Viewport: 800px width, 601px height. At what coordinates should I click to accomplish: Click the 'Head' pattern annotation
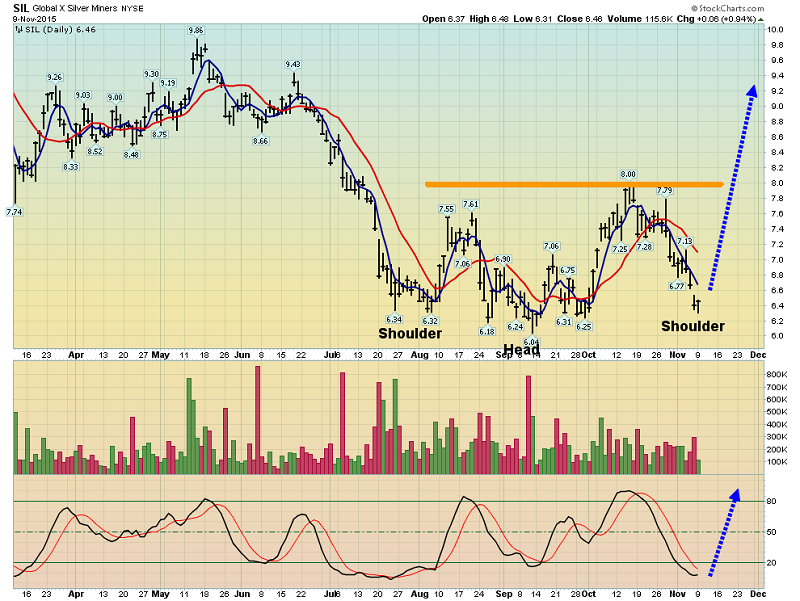(521, 350)
